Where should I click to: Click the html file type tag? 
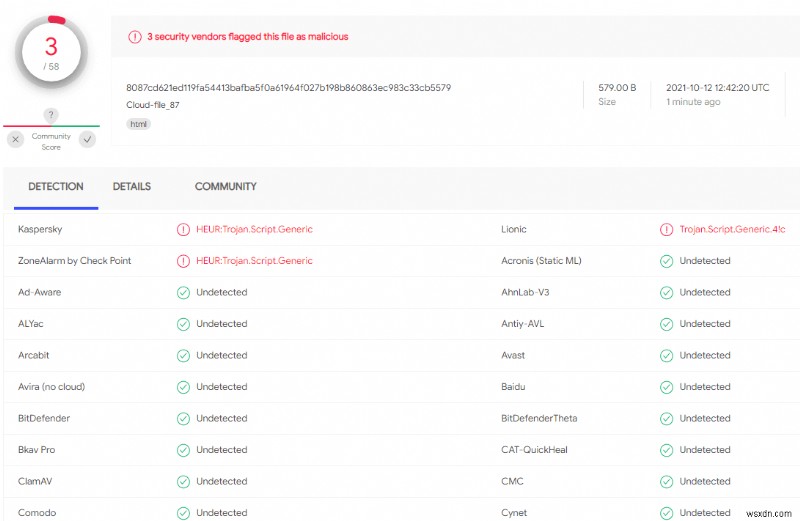click(138, 124)
